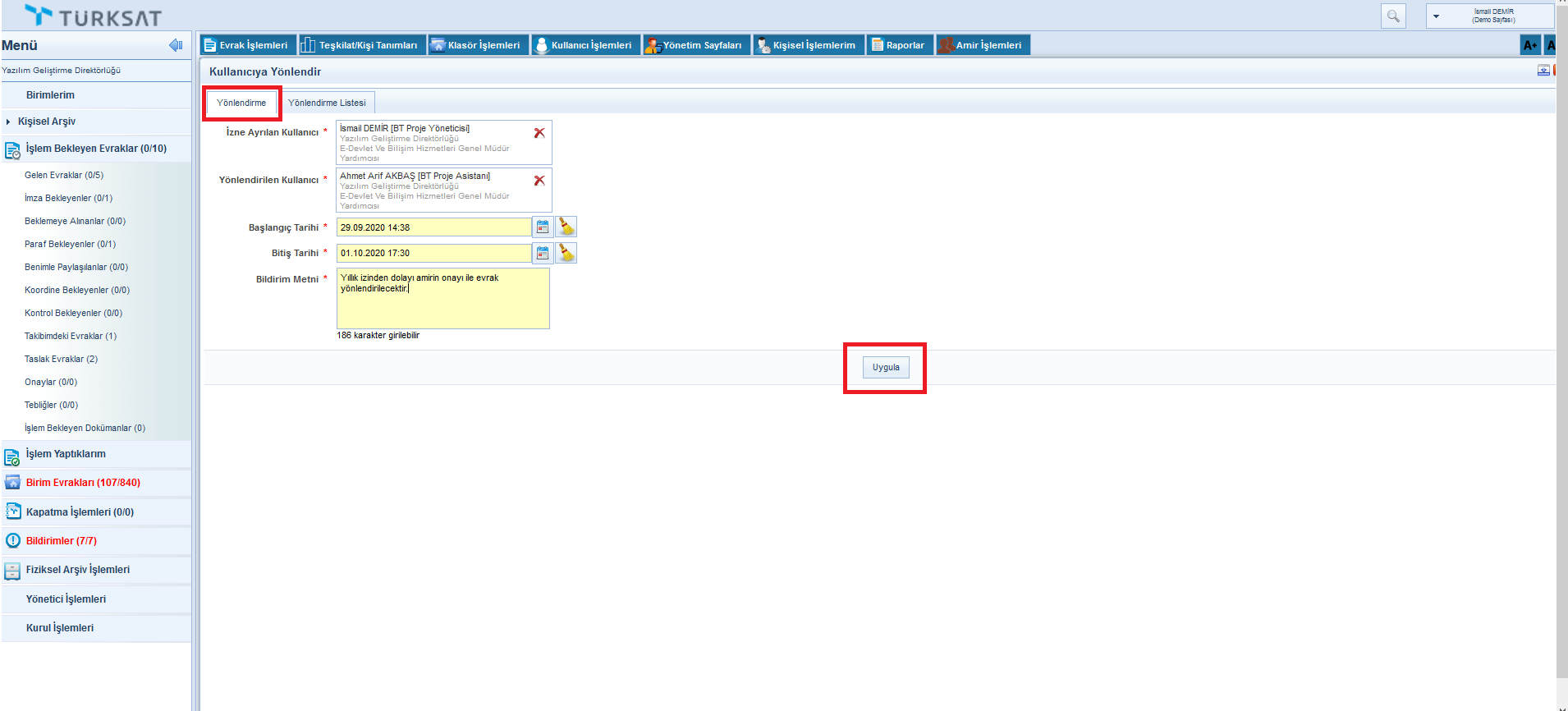Open Evrak İşlemleri menu

point(246,45)
